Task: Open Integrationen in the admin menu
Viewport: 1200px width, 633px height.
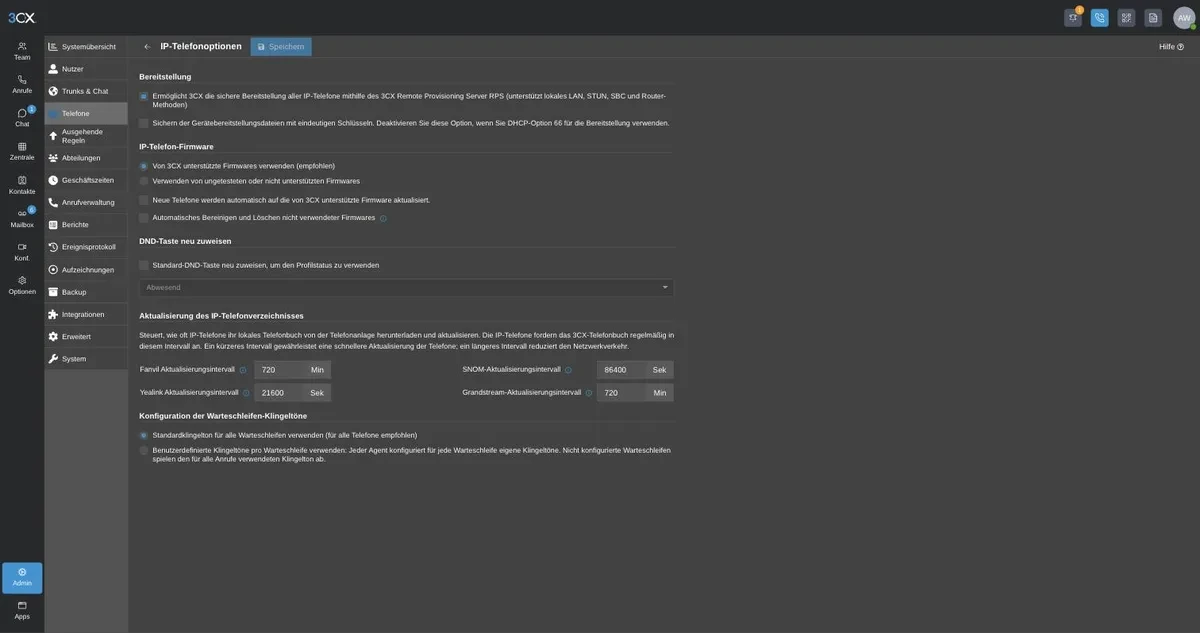Action: [x=86, y=314]
